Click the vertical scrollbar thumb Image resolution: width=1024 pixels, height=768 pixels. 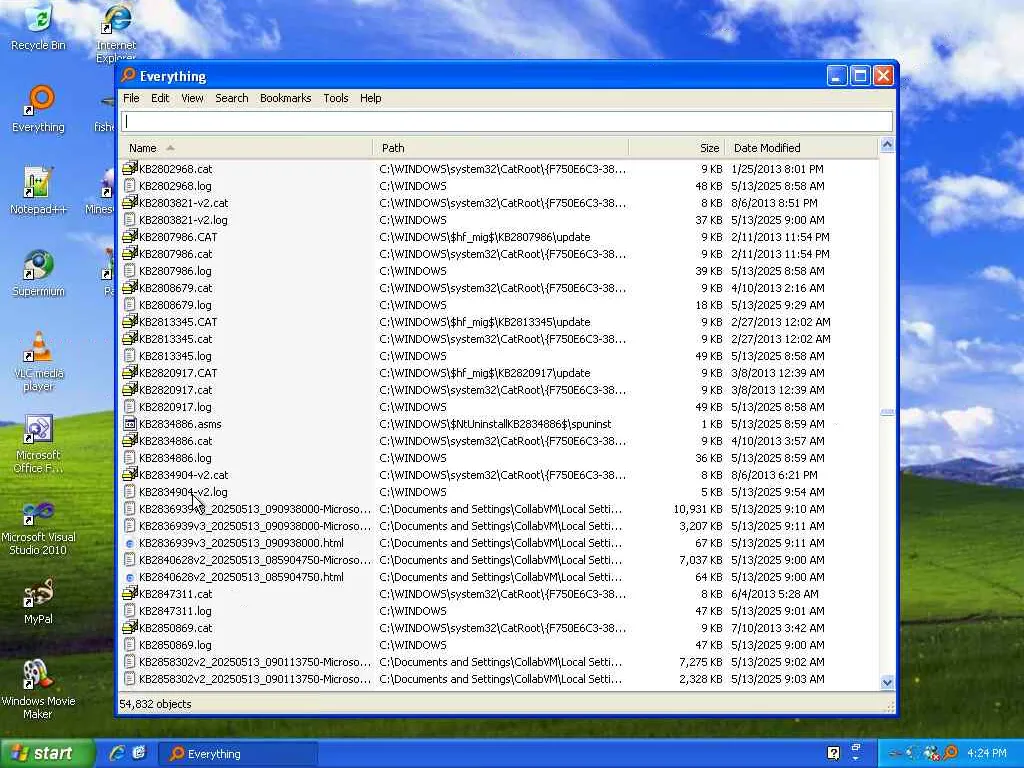tap(887, 412)
